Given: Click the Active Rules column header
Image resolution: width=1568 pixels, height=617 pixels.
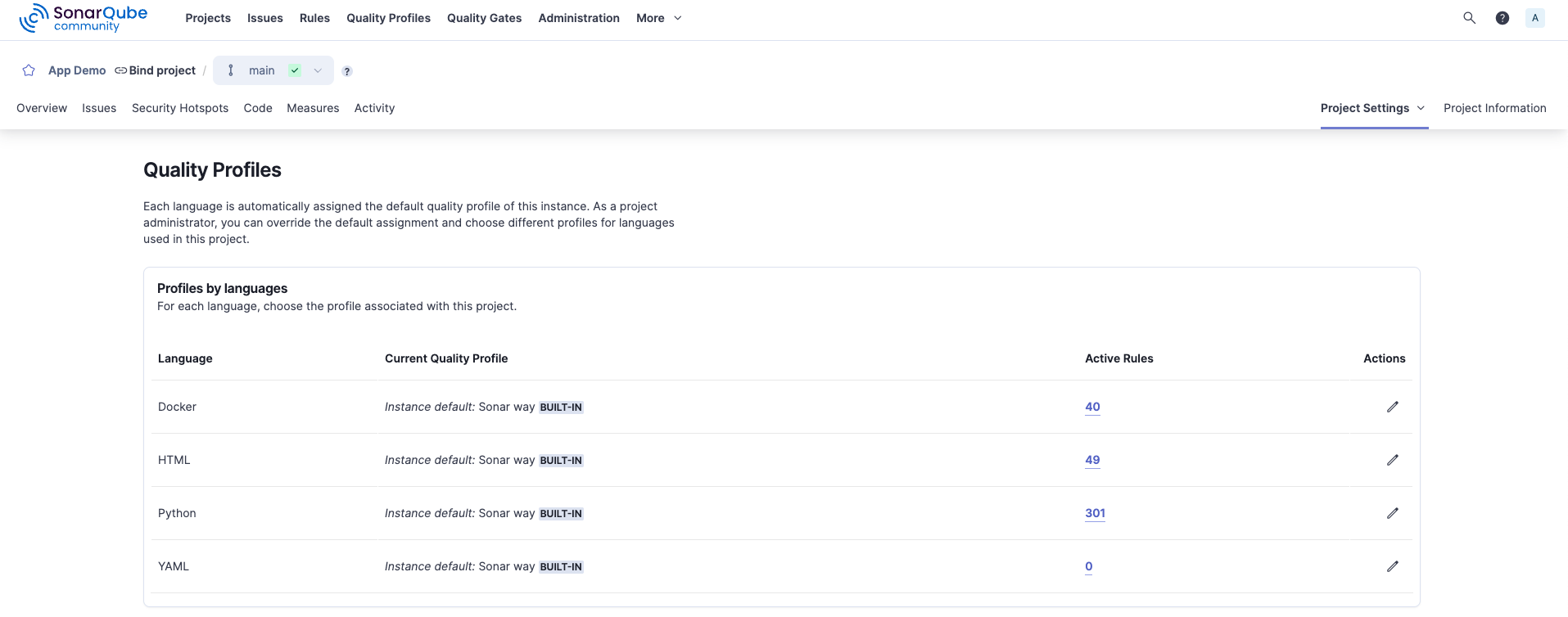Looking at the screenshot, I should 1118,358.
